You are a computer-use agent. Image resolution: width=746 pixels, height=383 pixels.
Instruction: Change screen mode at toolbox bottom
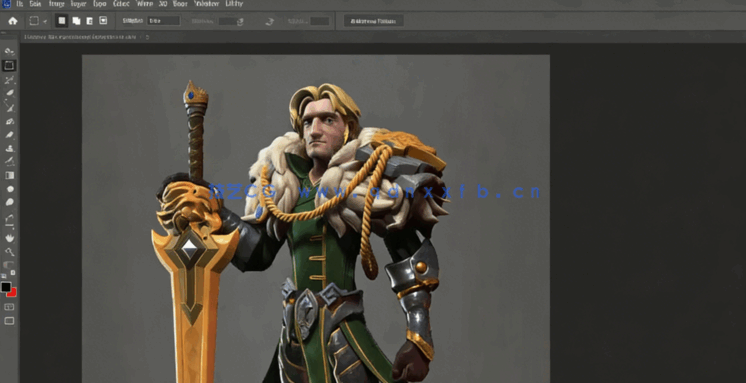tap(9, 321)
